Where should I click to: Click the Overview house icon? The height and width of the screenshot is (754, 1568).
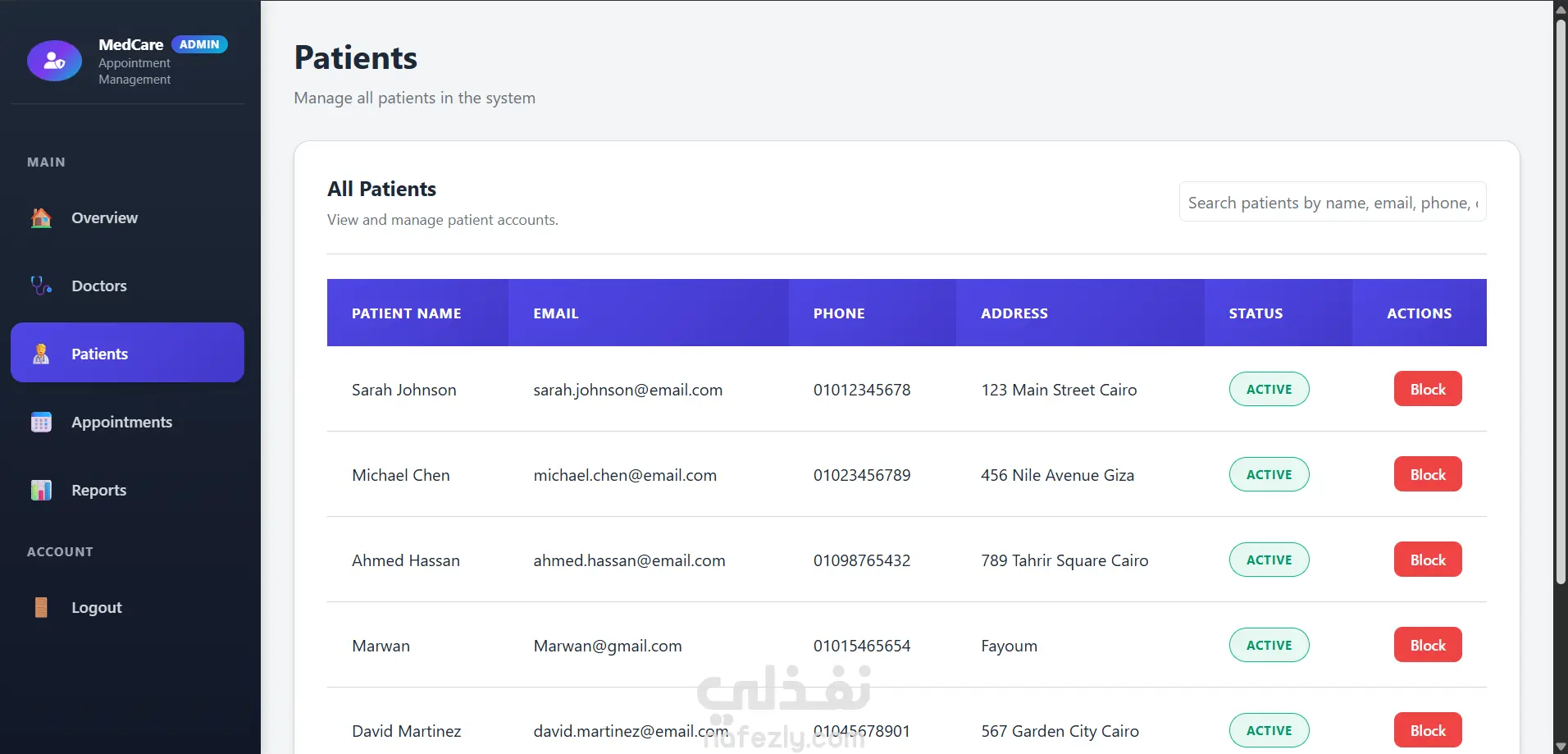tap(41, 218)
